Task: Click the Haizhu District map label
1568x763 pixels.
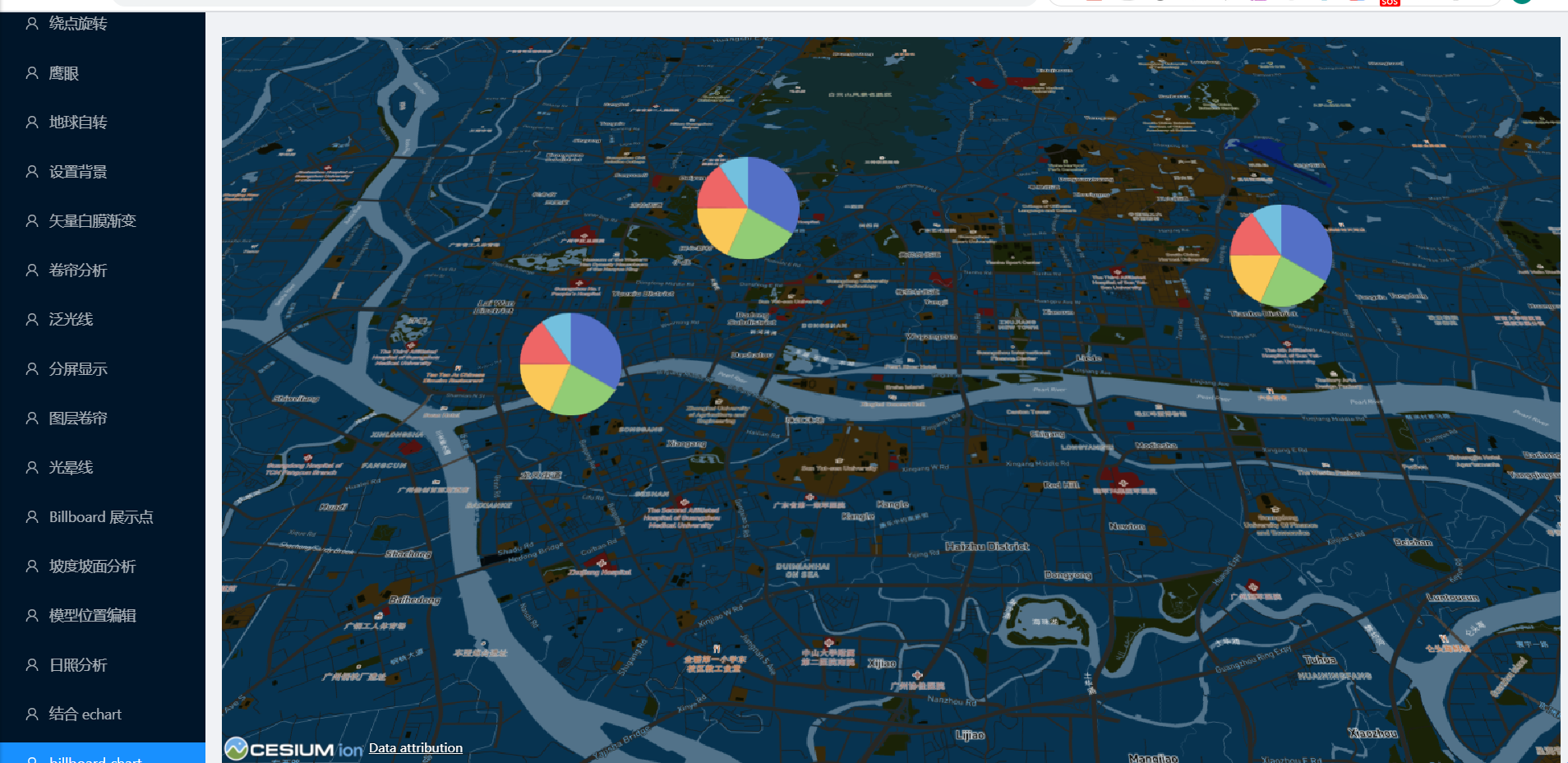Action: tap(987, 547)
